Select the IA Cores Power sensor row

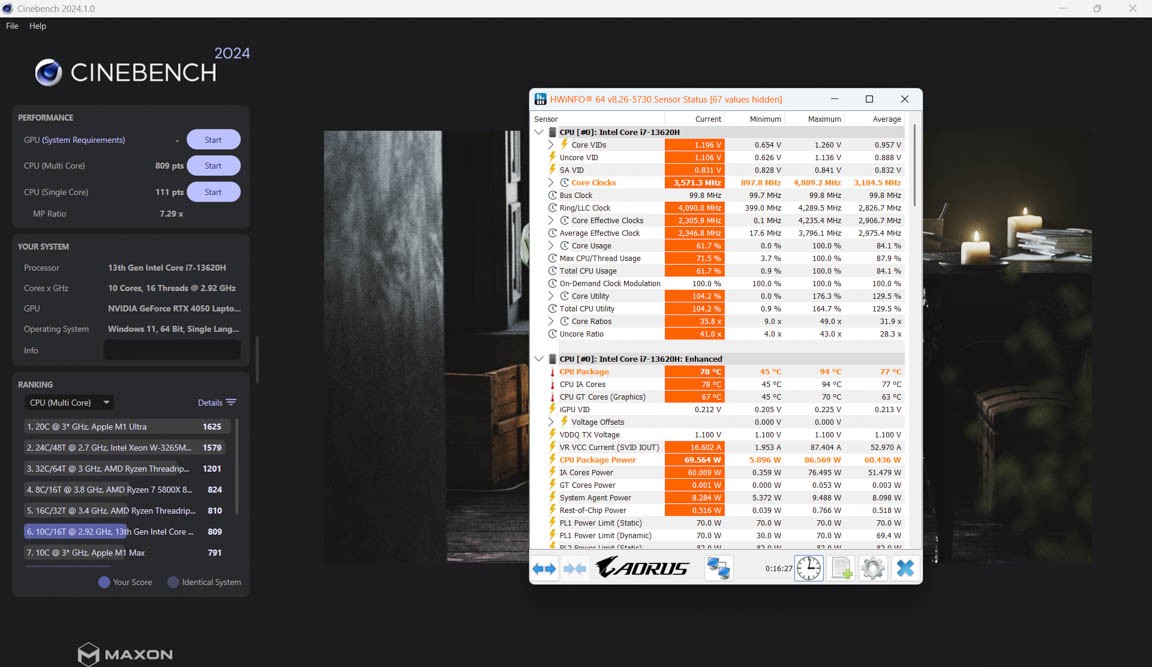tap(719, 472)
